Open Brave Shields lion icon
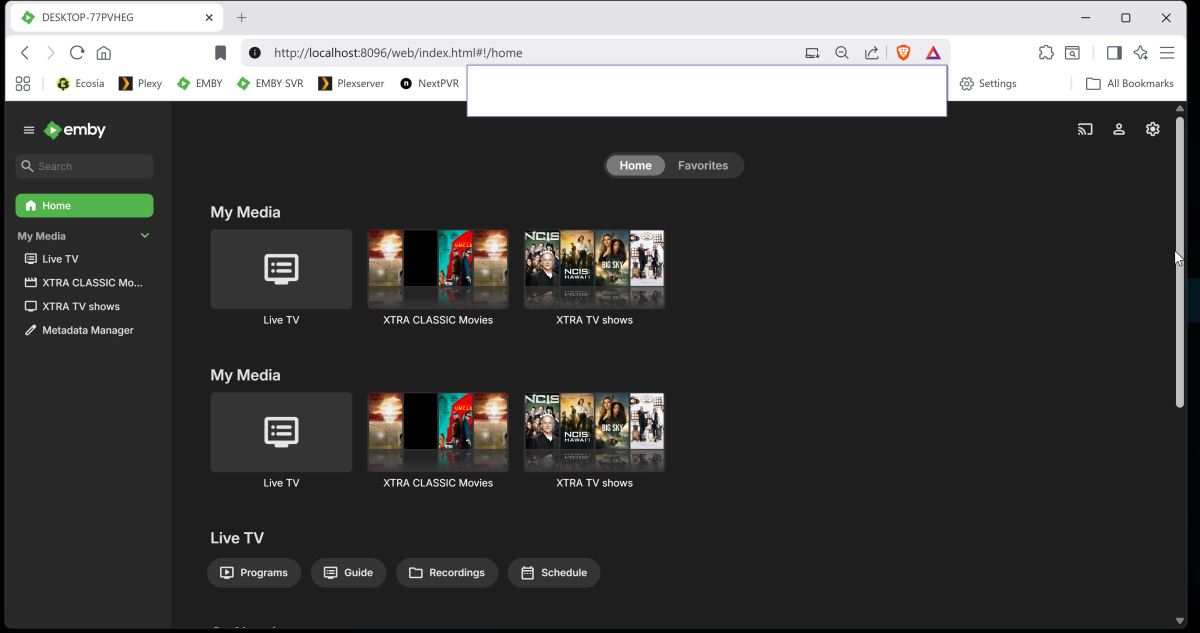Viewport: 1200px width, 633px height. tap(903, 53)
